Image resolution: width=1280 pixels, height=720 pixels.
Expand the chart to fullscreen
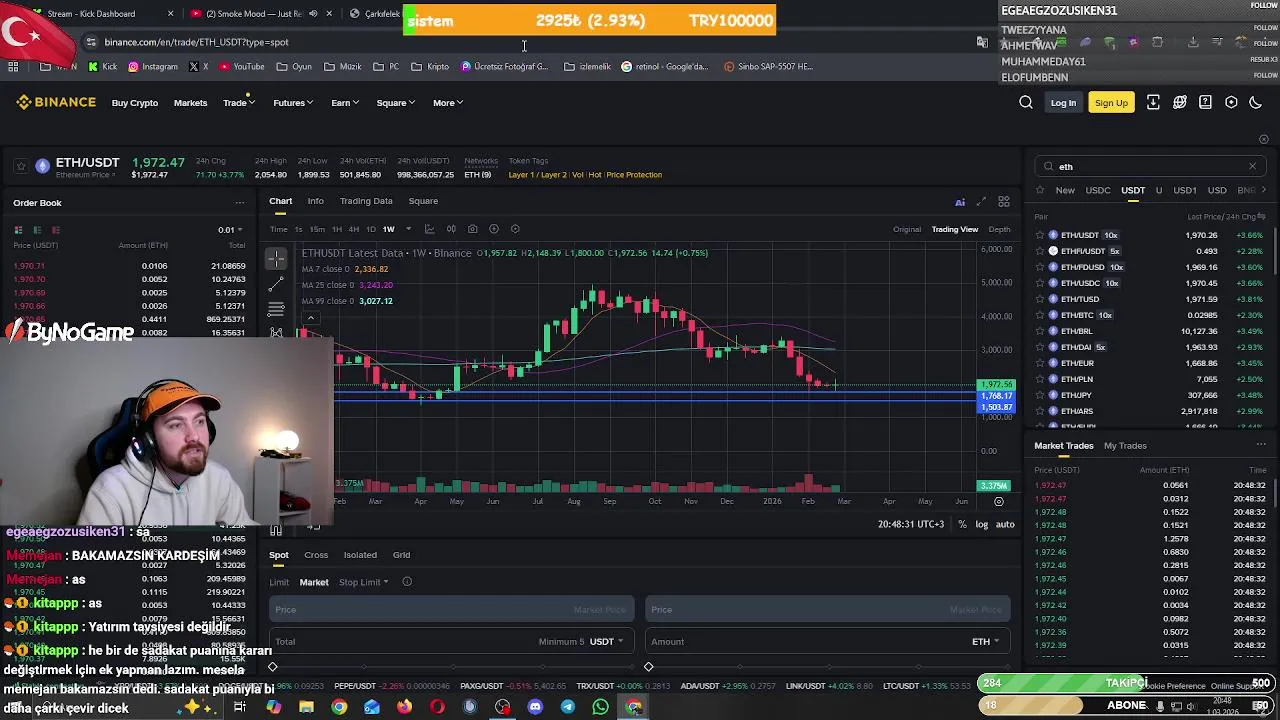[x=981, y=202]
